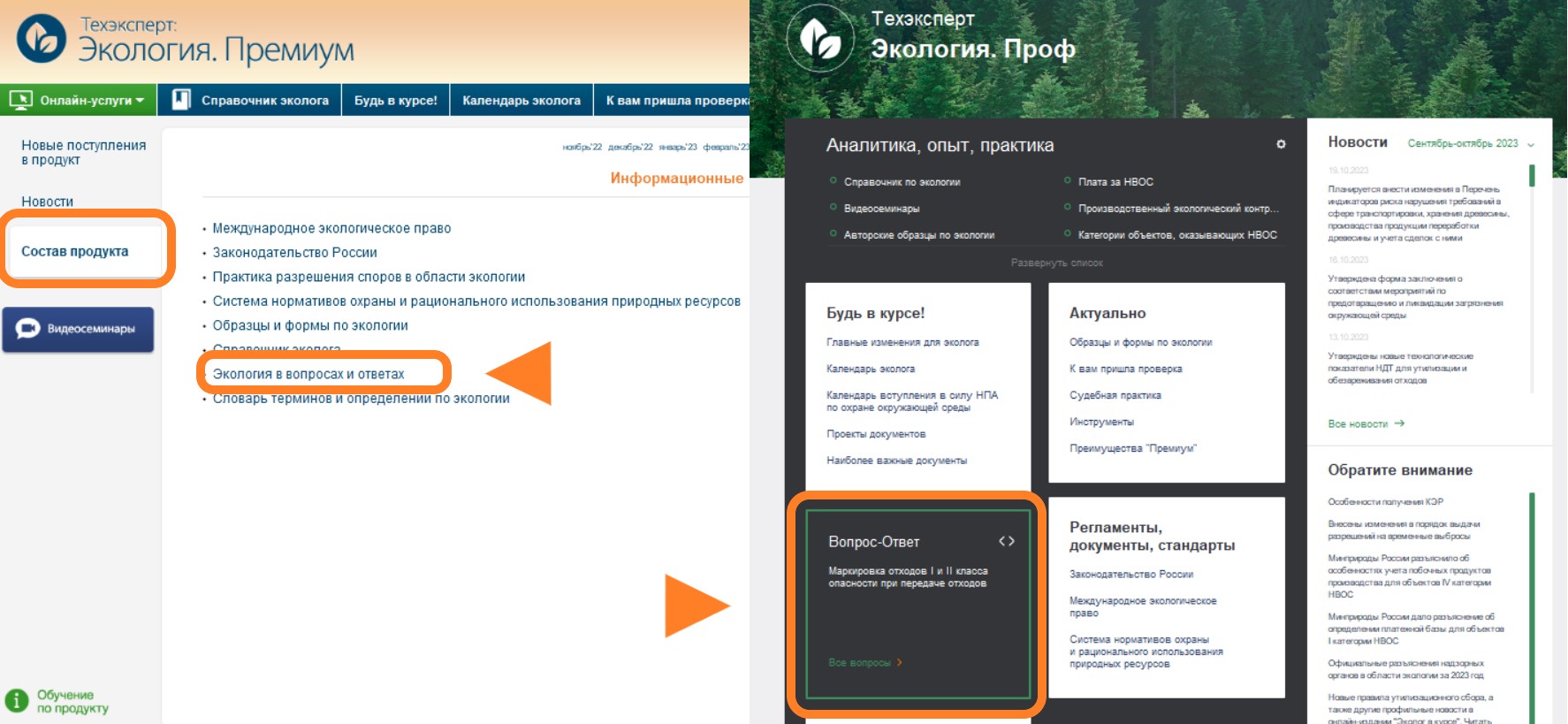The height and width of the screenshot is (724, 1568).
Task: Open Международное экологическое право link
Action: (331, 228)
